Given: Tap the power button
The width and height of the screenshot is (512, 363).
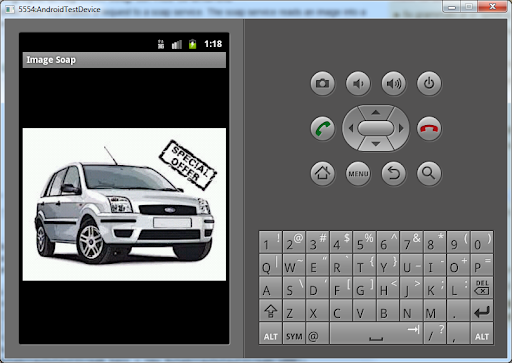Looking at the screenshot, I should click(x=429, y=83).
